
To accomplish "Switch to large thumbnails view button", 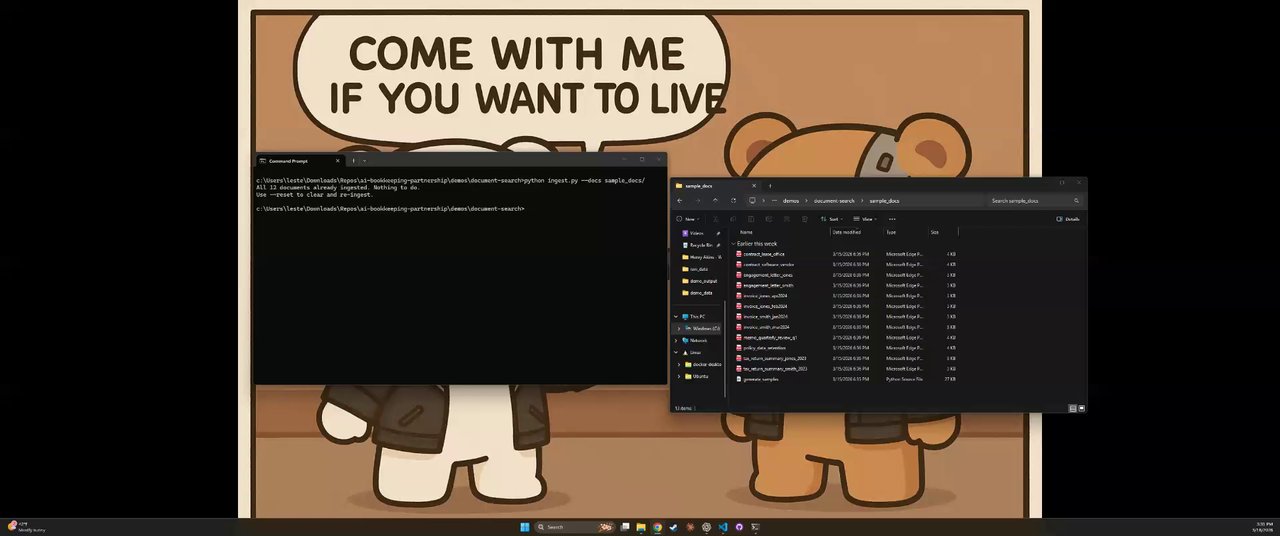I will coord(1081,408).
